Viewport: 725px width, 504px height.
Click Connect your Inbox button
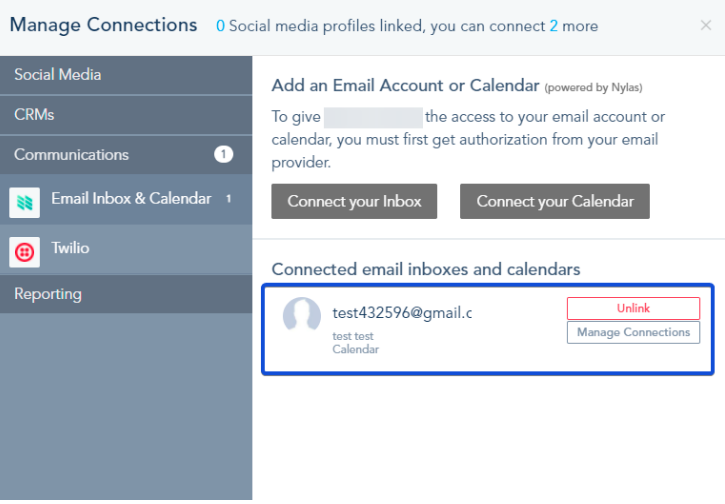pyautogui.click(x=355, y=201)
